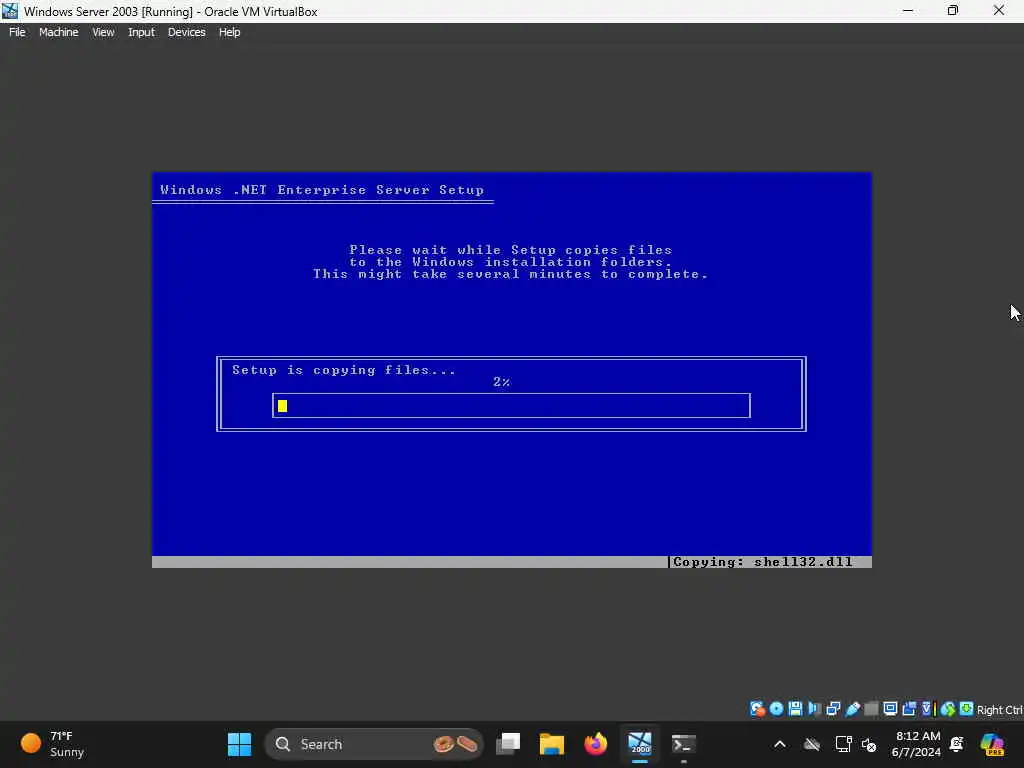The height and width of the screenshot is (768, 1024).
Task: Click the virtualization V status icon
Action: point(927,709)
